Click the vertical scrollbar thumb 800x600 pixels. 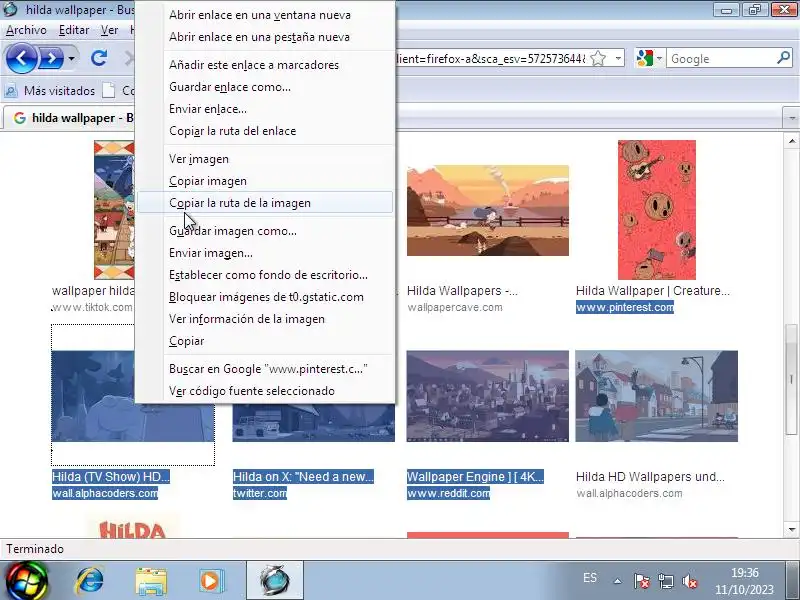[x=791, y=380]
